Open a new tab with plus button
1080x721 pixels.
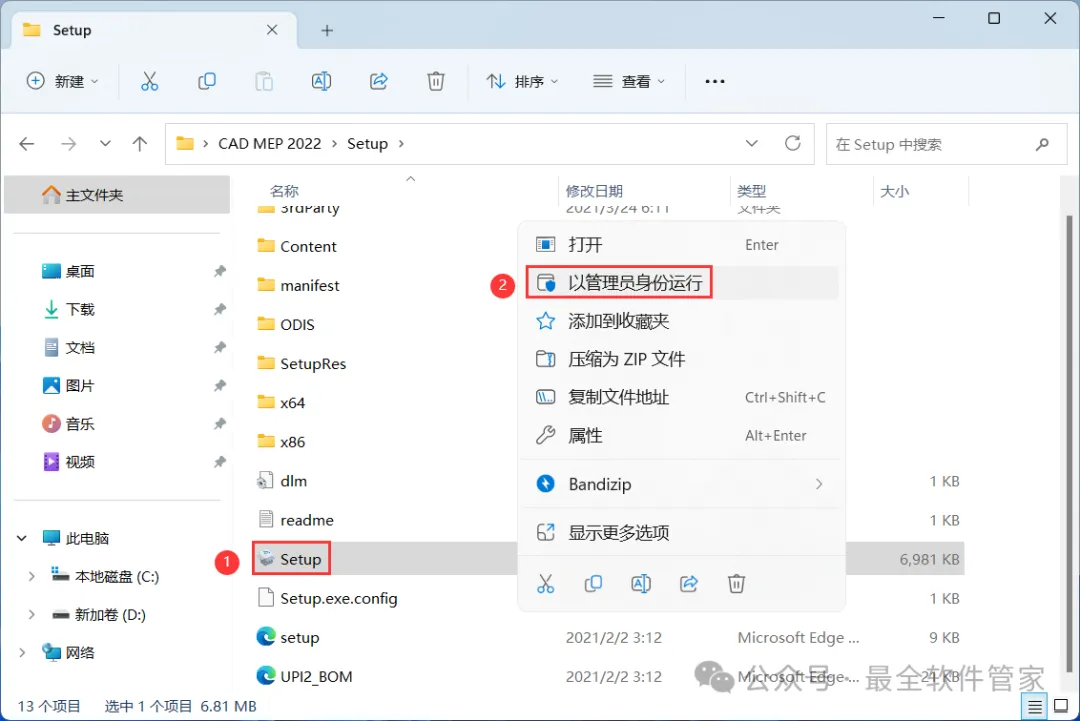(327, 30)
